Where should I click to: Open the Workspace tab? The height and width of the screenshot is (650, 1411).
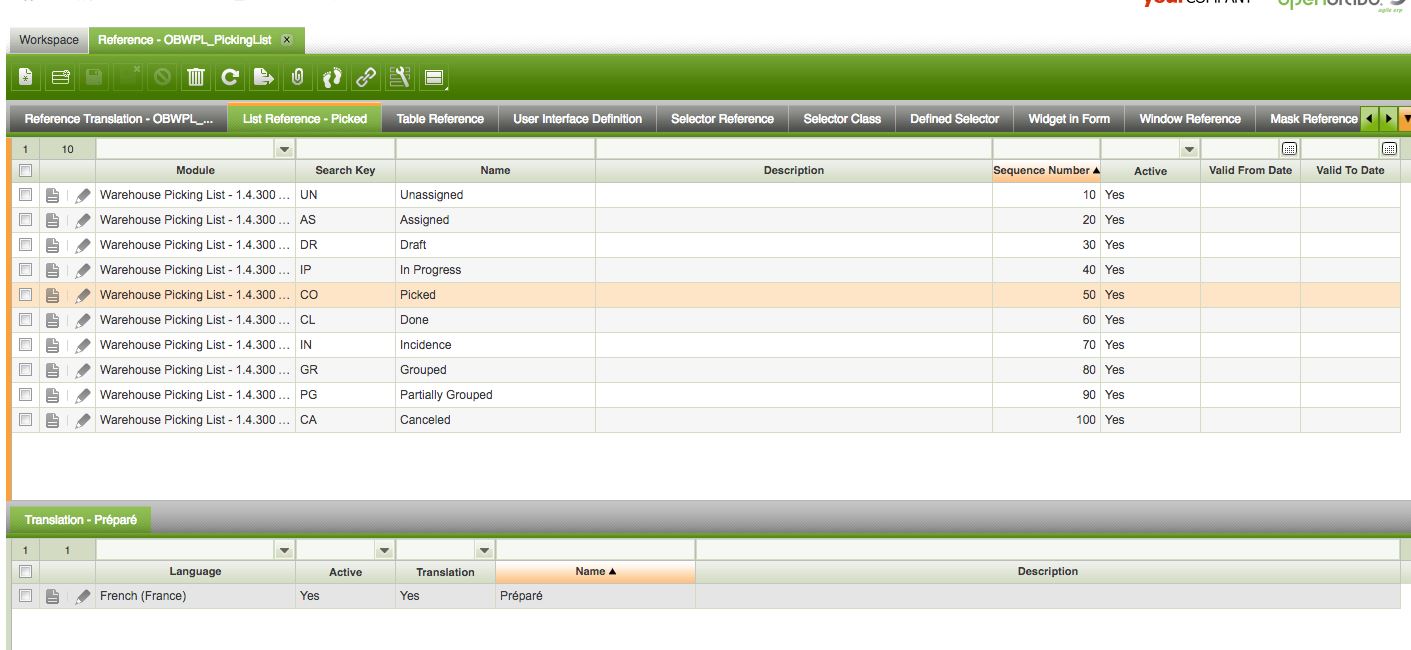(x=48, y=40)
